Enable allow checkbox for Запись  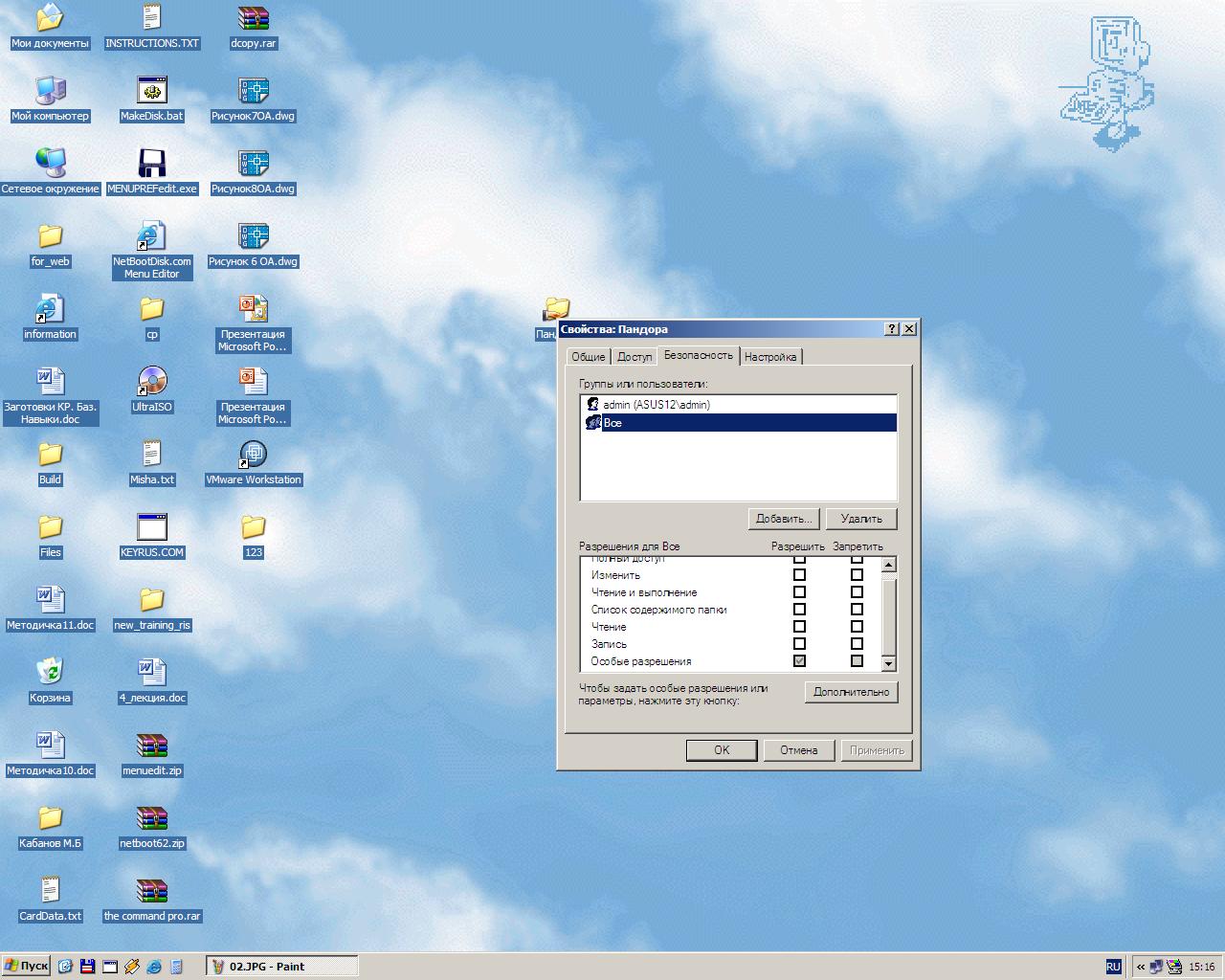[x=799, y=644]
